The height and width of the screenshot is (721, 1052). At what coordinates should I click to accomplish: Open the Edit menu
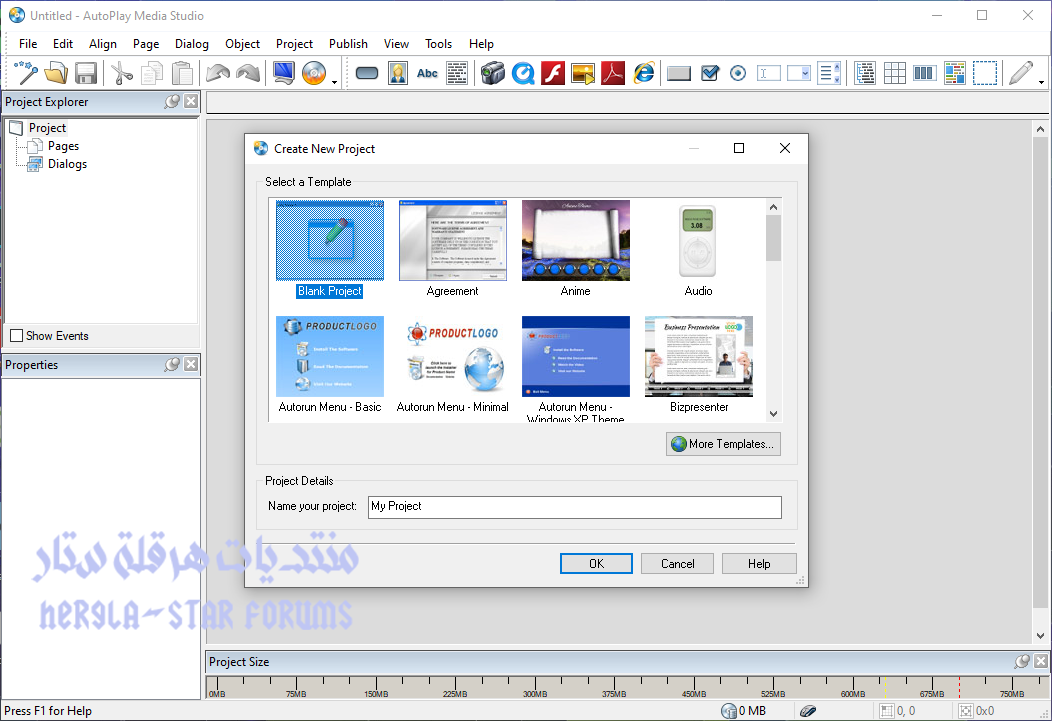[x=63, y=44]
